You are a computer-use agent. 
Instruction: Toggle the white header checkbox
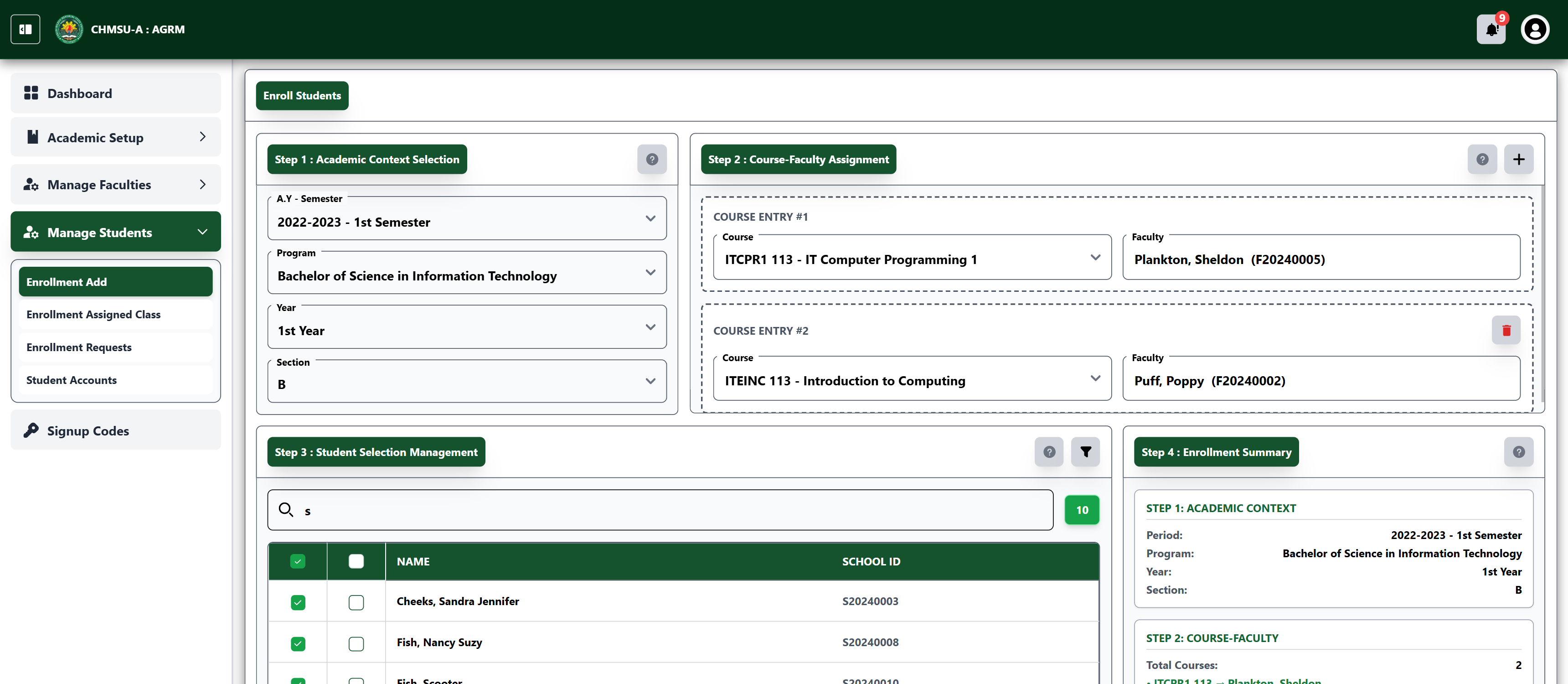(356, 561)
